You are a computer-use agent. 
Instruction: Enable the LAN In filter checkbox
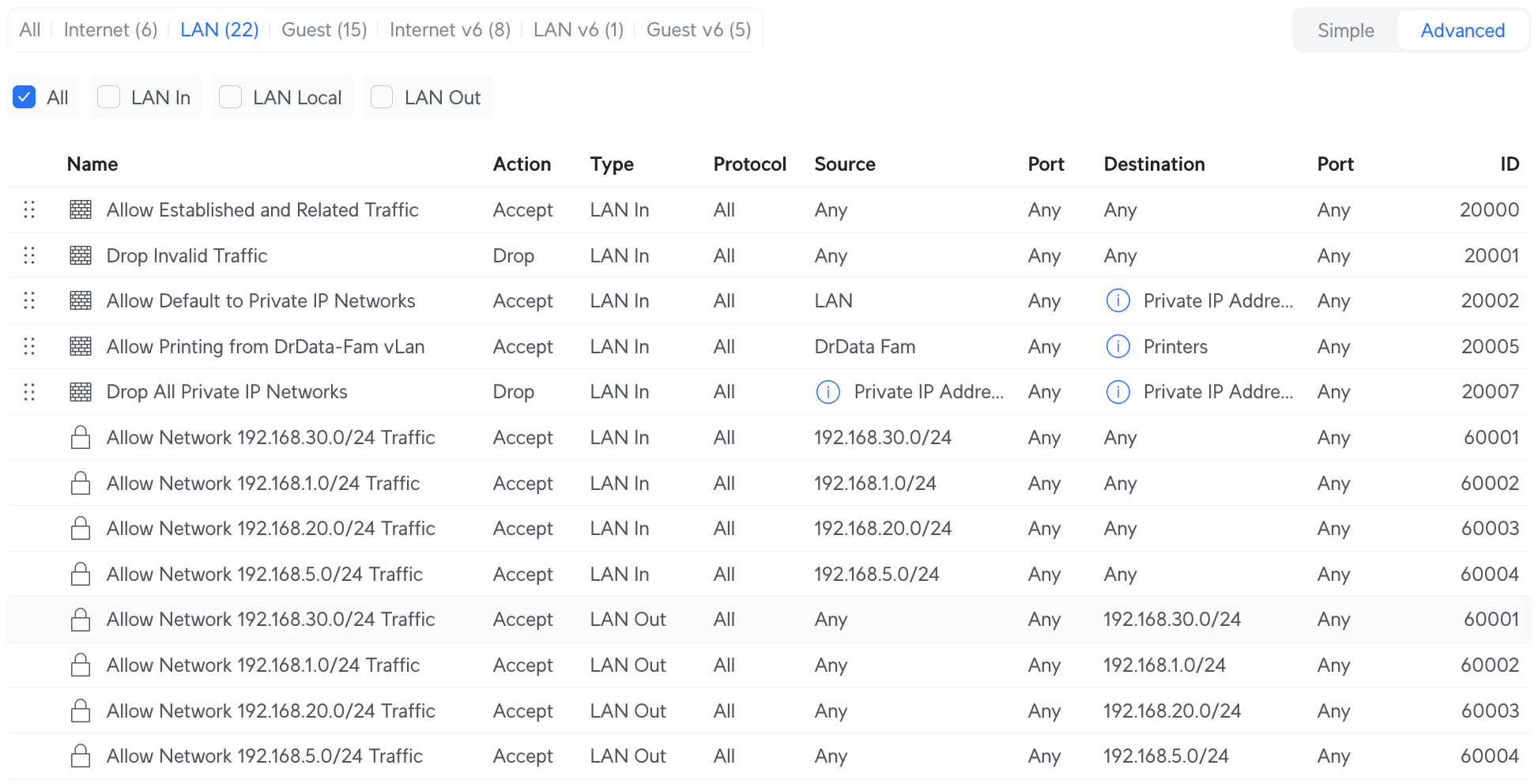click(x=108, y=97)
